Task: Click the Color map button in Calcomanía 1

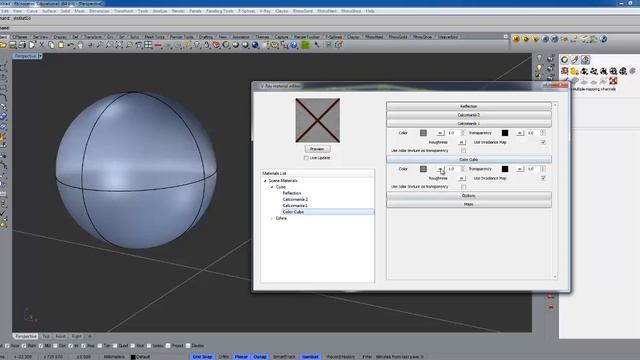Action: (x=440, y=133)
